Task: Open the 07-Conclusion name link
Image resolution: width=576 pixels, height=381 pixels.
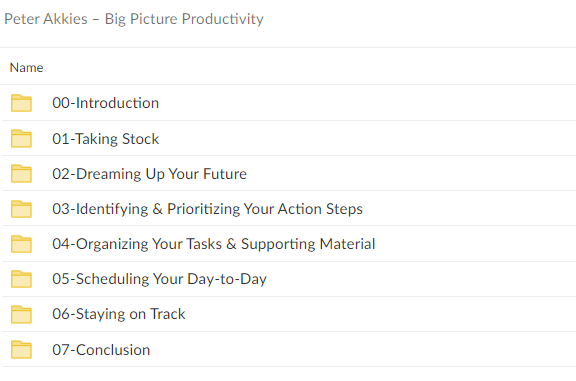Action: pos(101,350)
